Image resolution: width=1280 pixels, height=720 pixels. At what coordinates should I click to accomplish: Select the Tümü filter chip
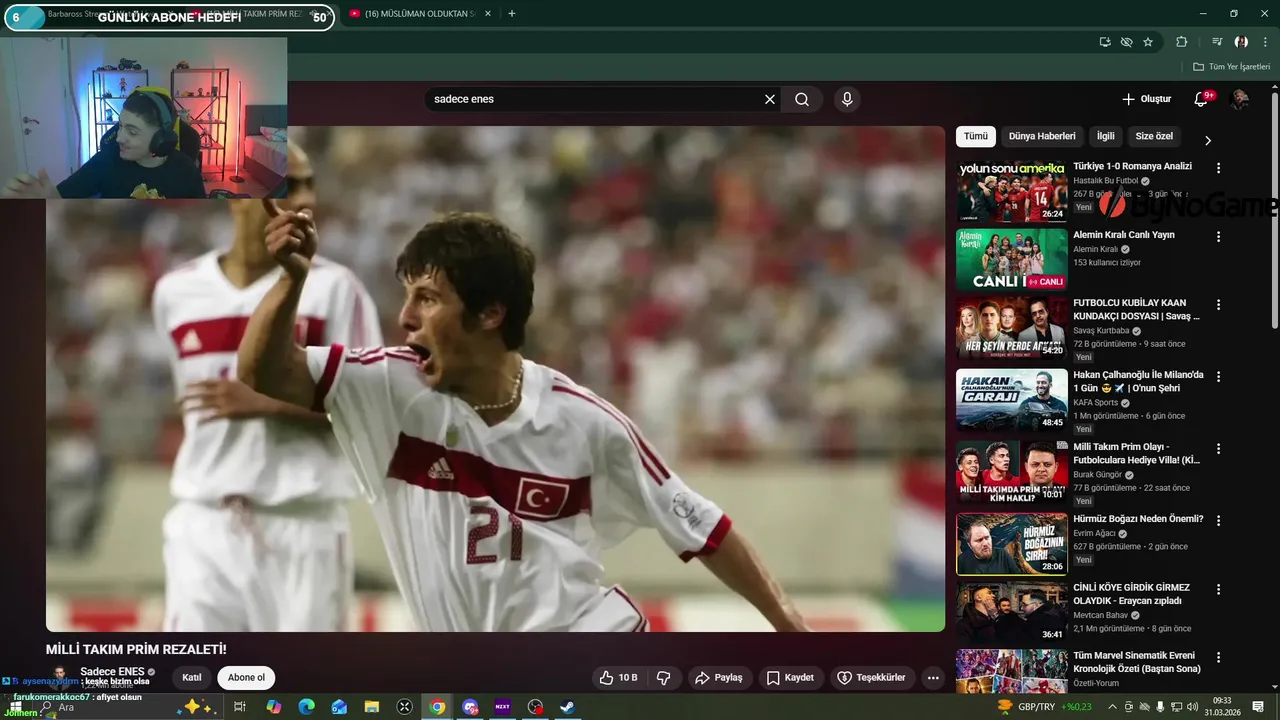(976, 136)
